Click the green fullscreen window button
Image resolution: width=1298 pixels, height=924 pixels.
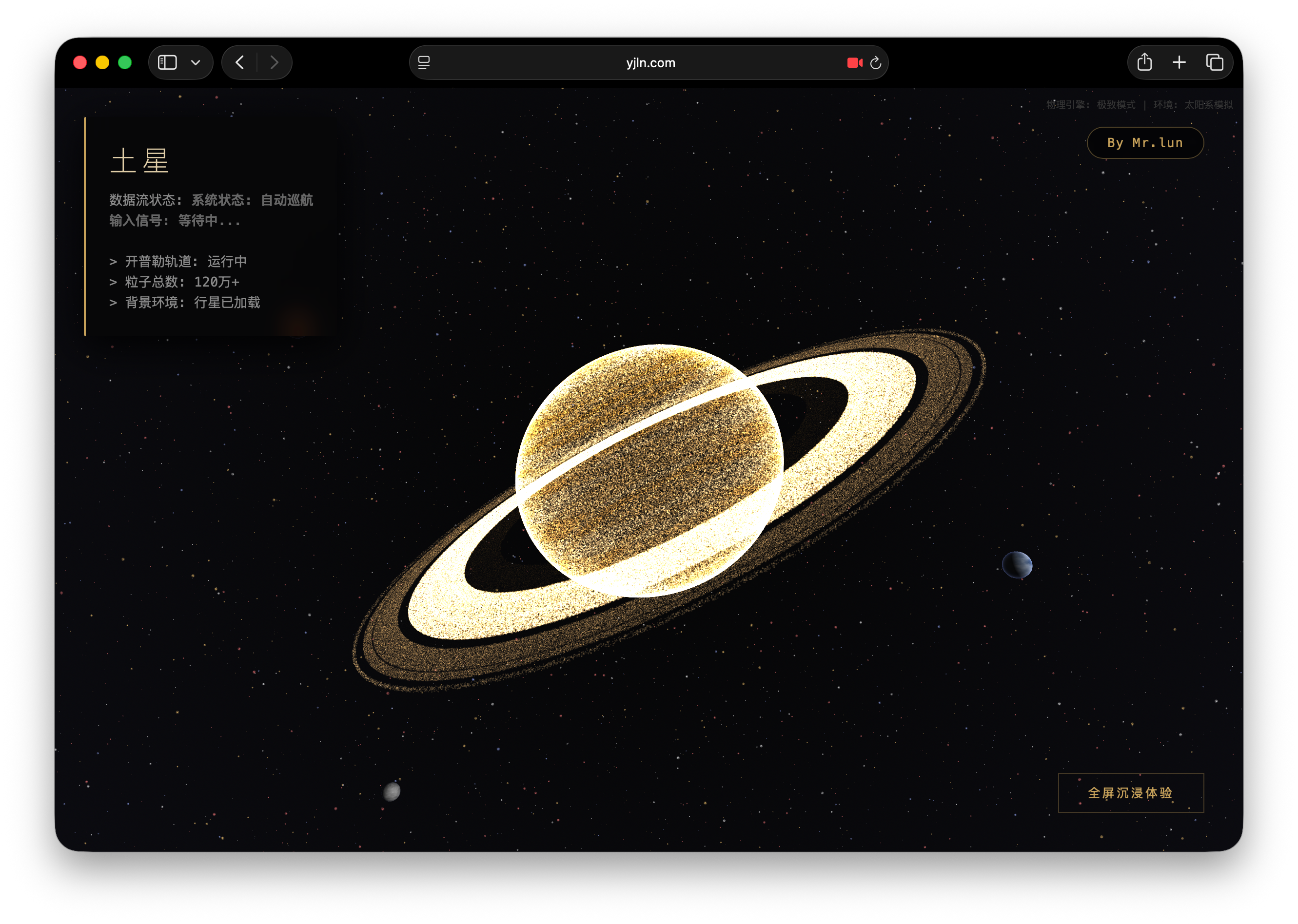[x=125, y=62]
